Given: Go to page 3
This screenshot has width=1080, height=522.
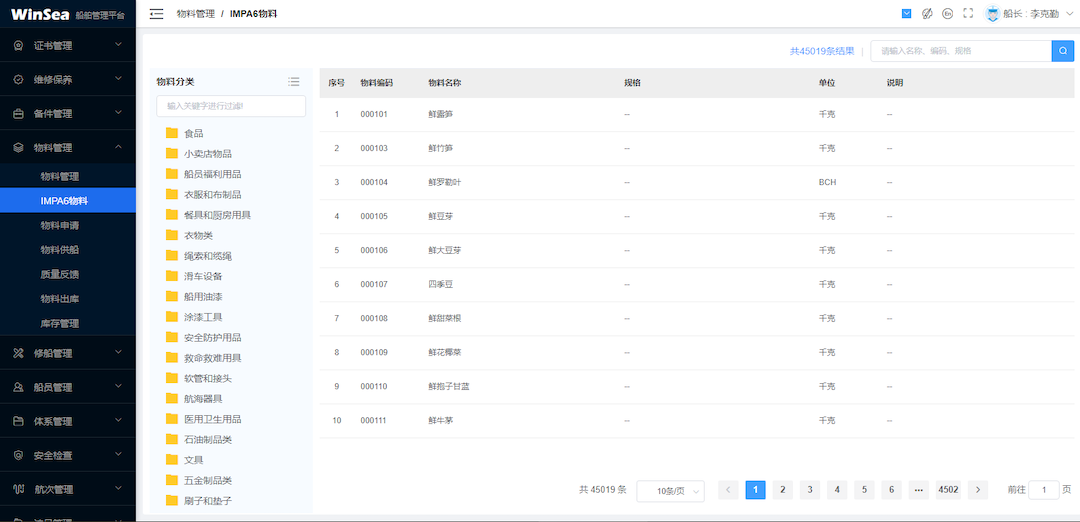Looking at the screenshot, I should pos(810,490).
